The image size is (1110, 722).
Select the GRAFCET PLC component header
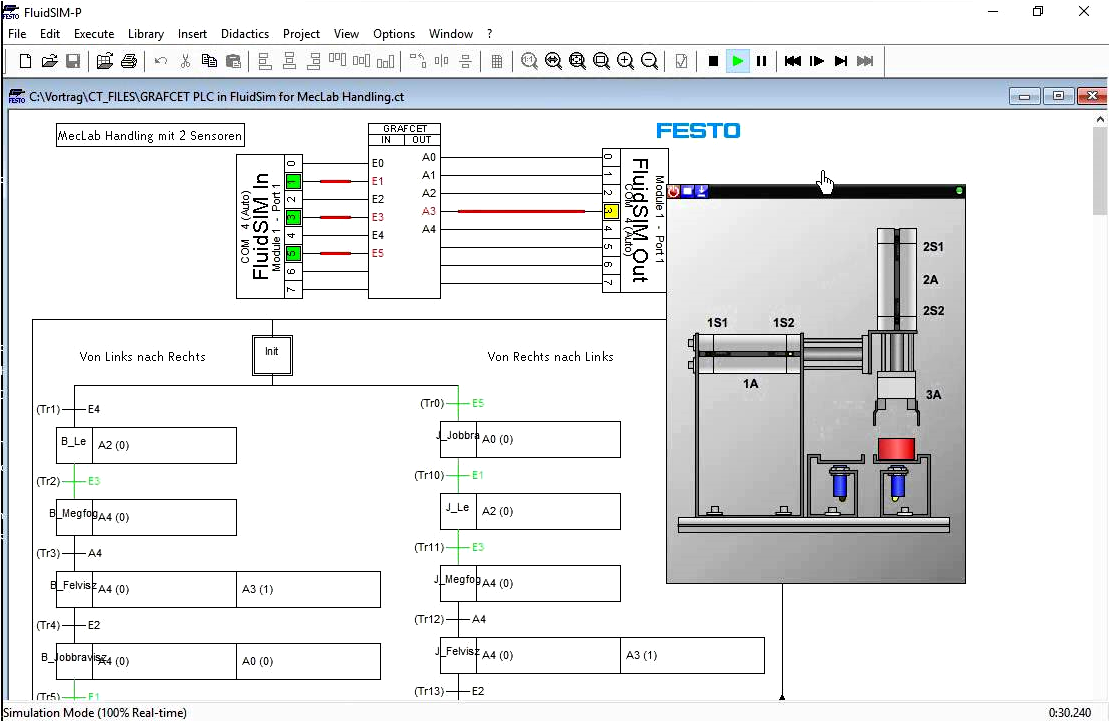pyautogui.click(x=405, y=129)
